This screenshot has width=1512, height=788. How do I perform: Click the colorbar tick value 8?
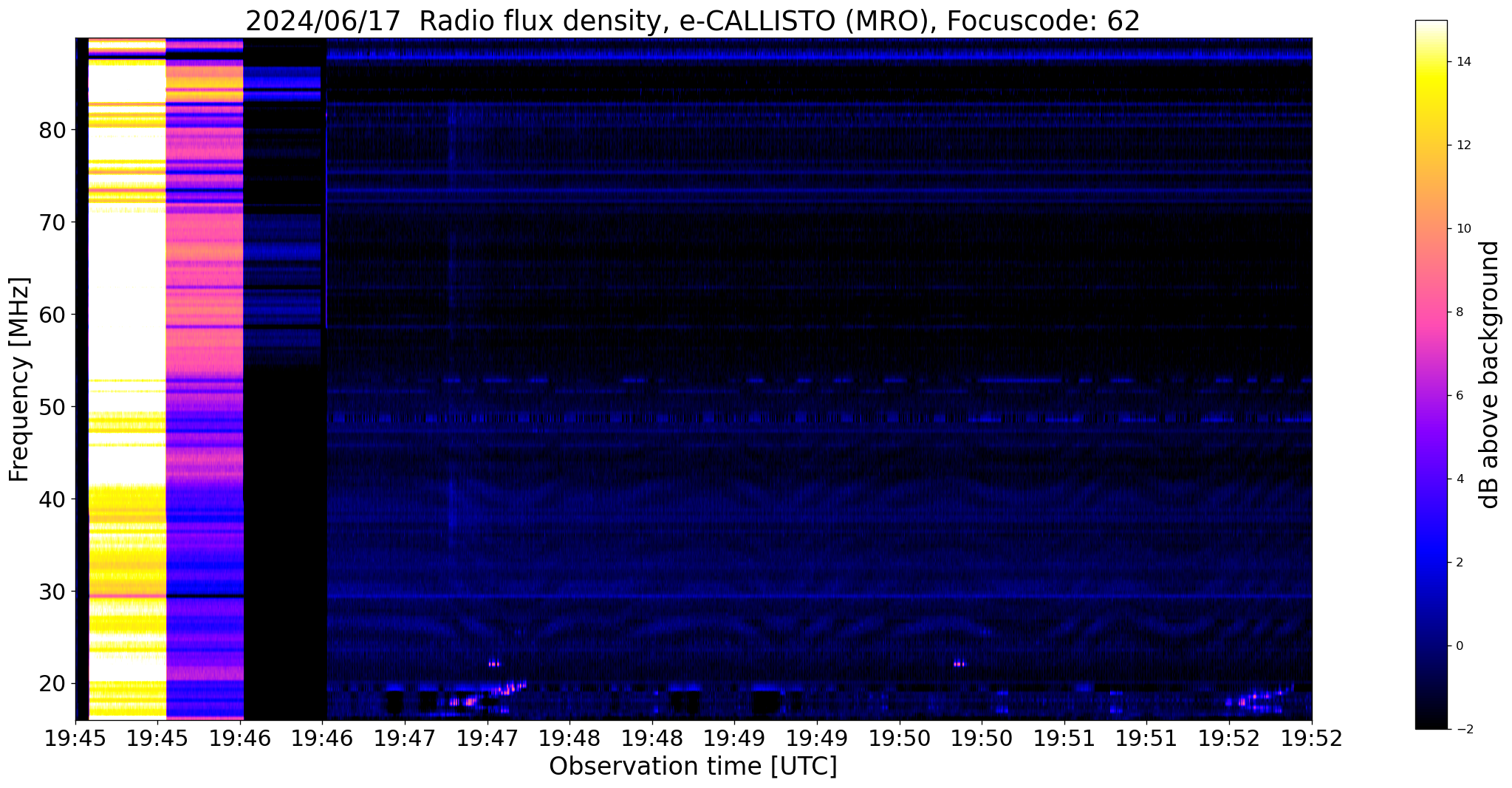tap(1459, 312)
